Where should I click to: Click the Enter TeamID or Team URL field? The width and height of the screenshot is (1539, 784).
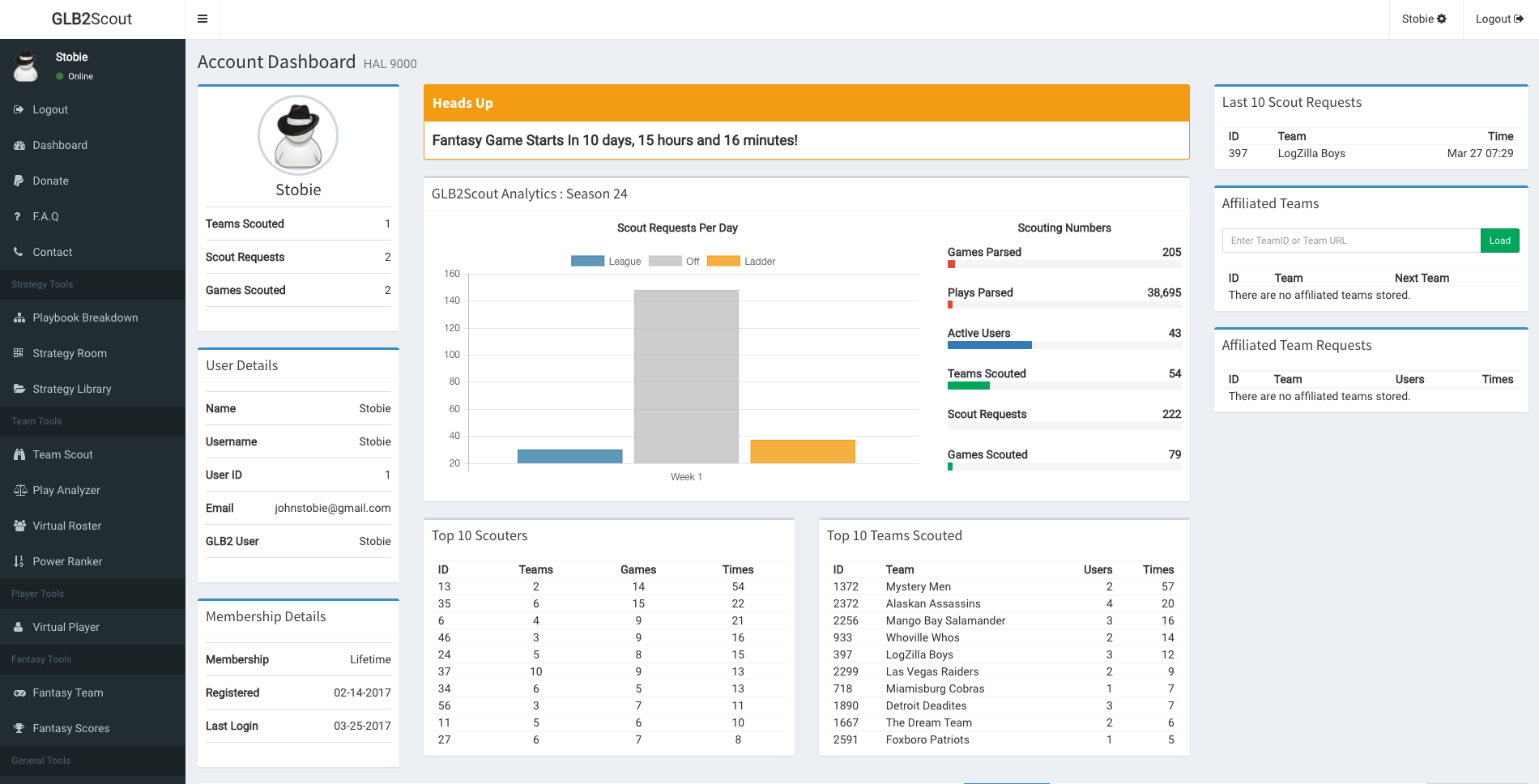click(x=1350, y=241)
